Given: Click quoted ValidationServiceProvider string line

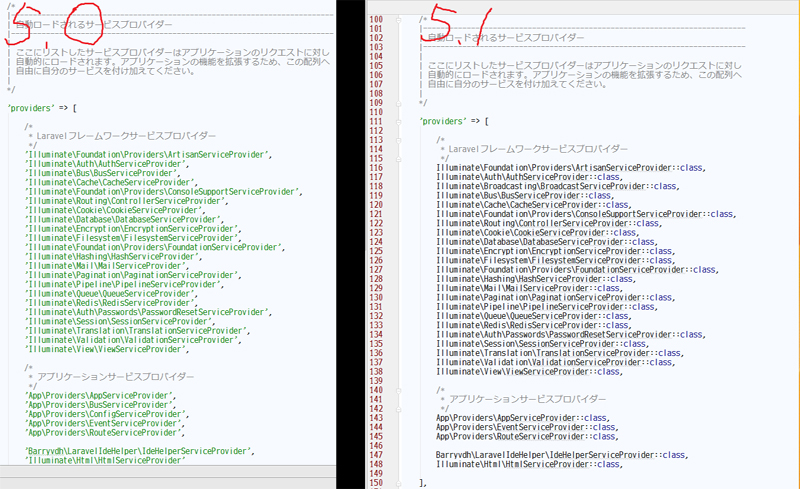Looking at the screenshot, I should (133, 340).
